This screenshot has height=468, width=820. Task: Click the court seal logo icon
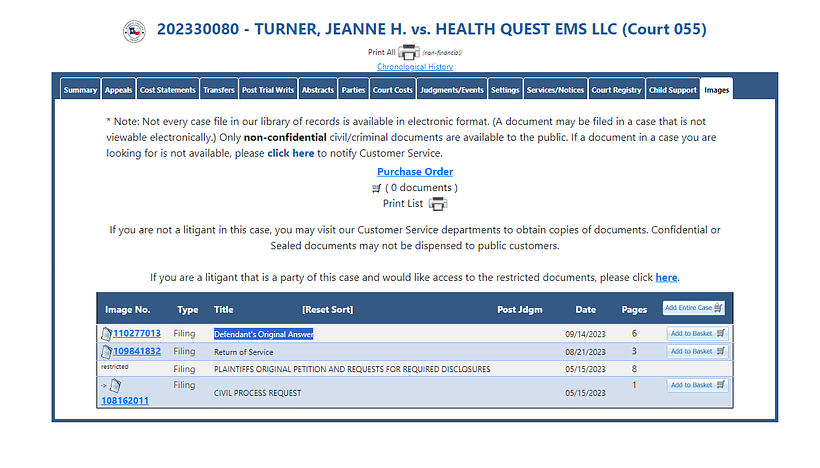click(134, 31)
